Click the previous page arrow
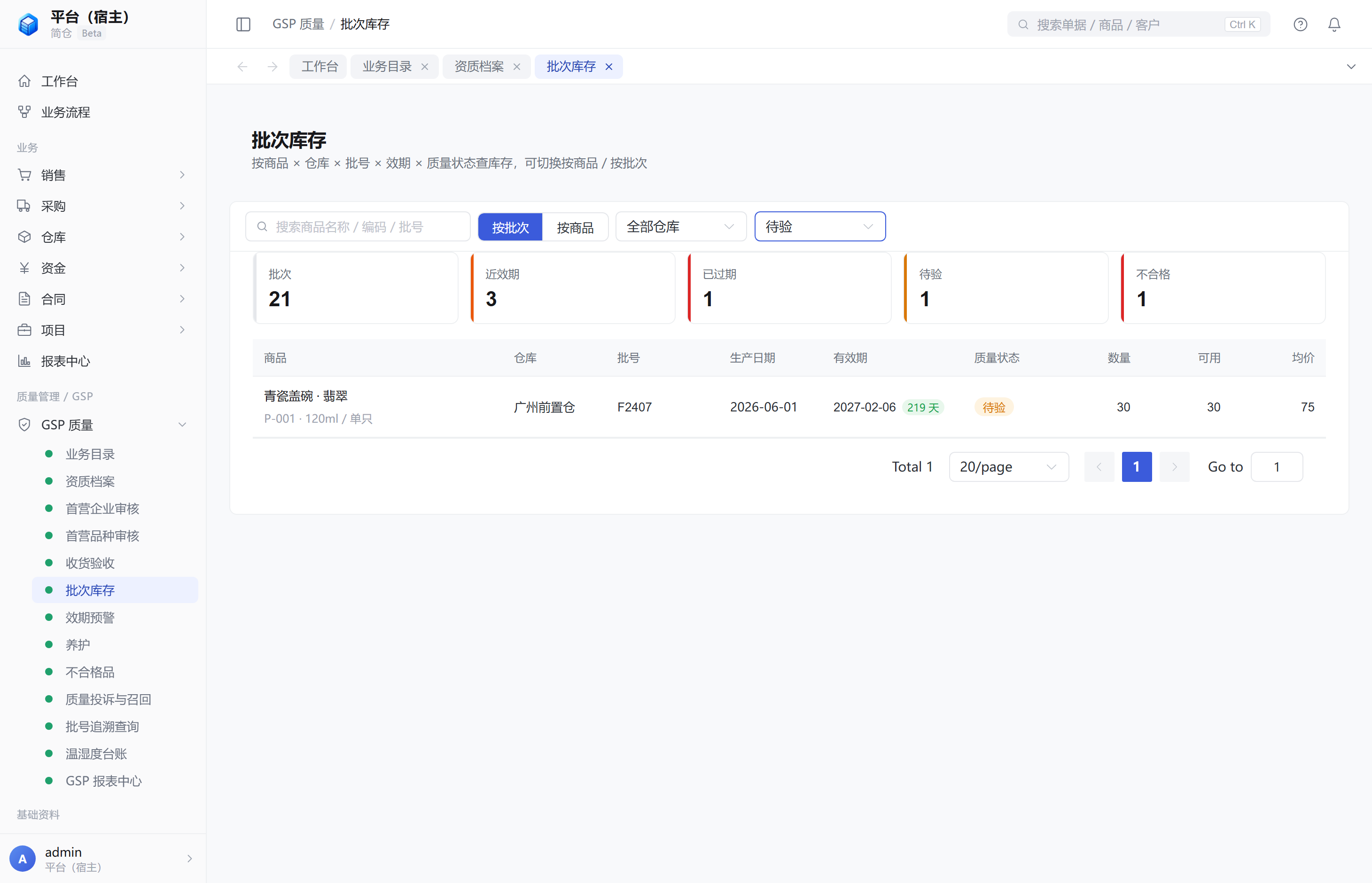Screen dimensions: 1372x883 point(1099,467)
